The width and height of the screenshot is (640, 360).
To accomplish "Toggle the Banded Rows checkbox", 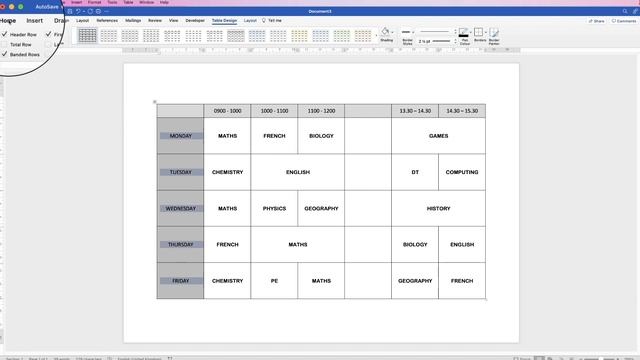I will tap(5, 54).
